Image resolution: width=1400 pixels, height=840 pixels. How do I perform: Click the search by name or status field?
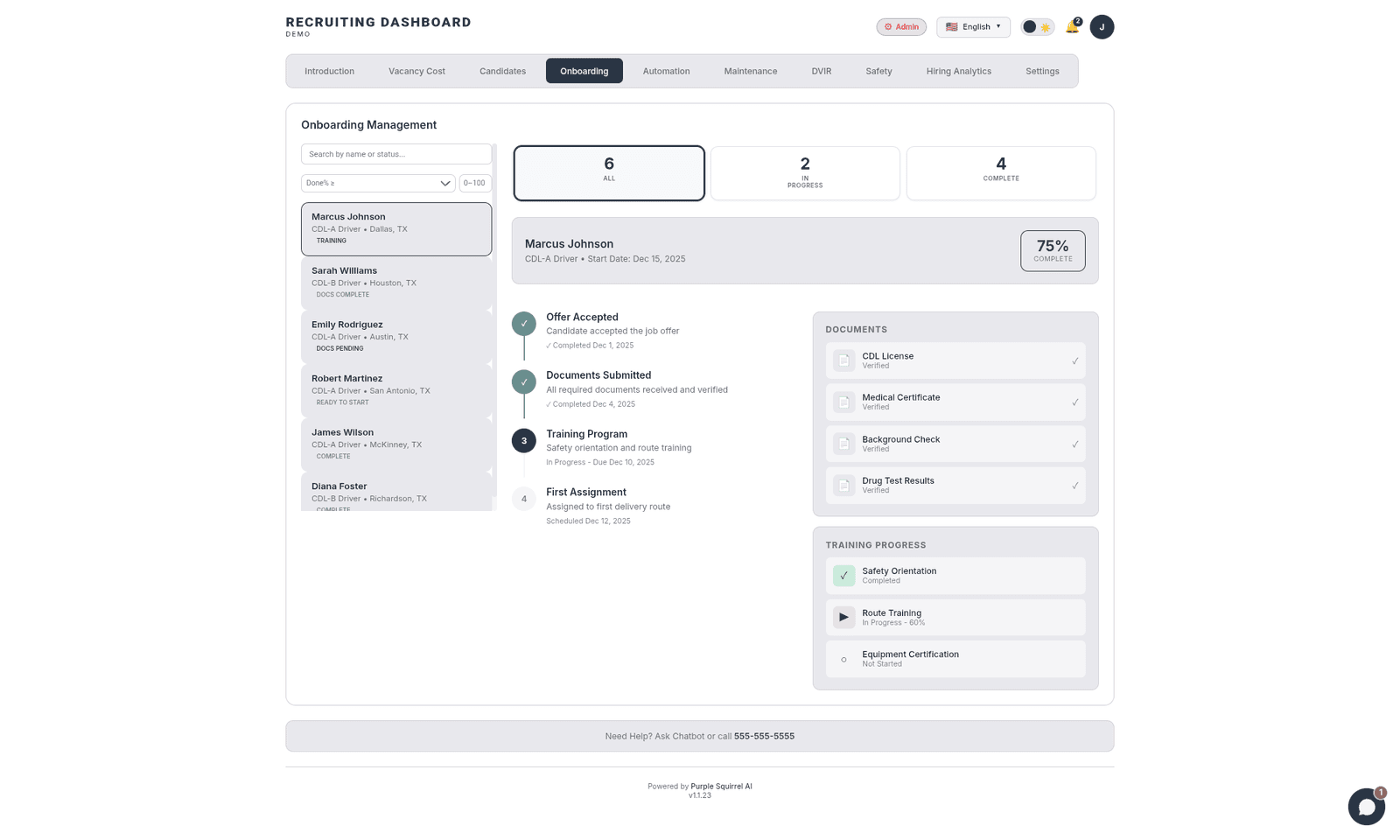tap(395, 154)
